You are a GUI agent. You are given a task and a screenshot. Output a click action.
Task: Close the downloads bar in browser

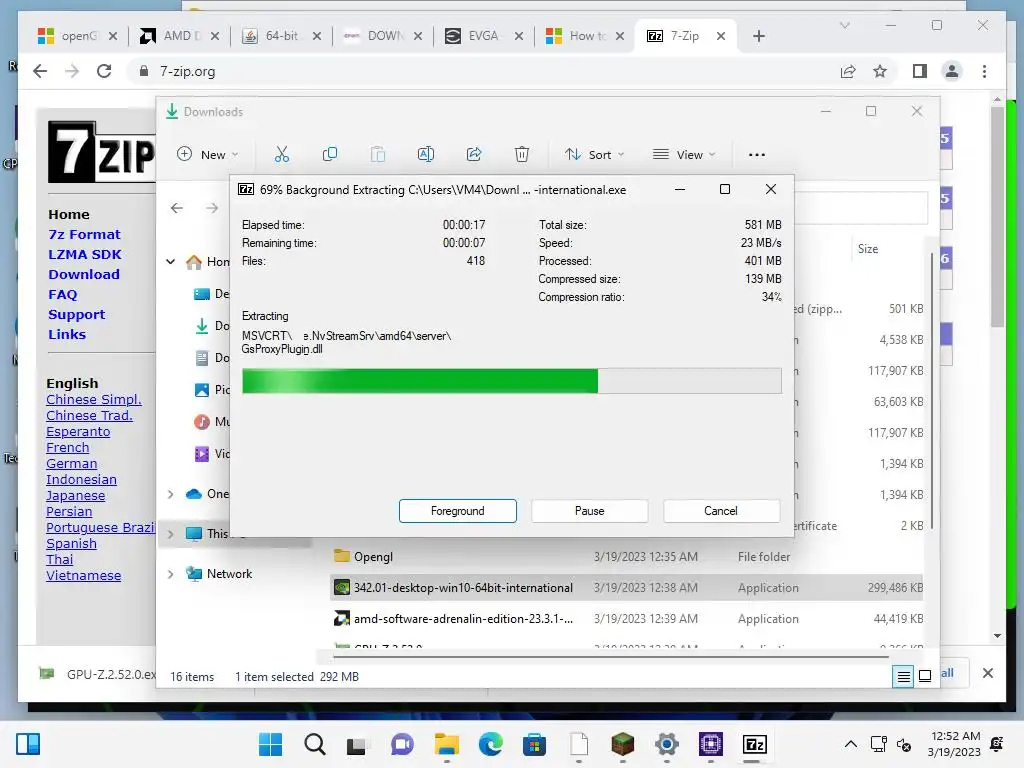(987, 673)
